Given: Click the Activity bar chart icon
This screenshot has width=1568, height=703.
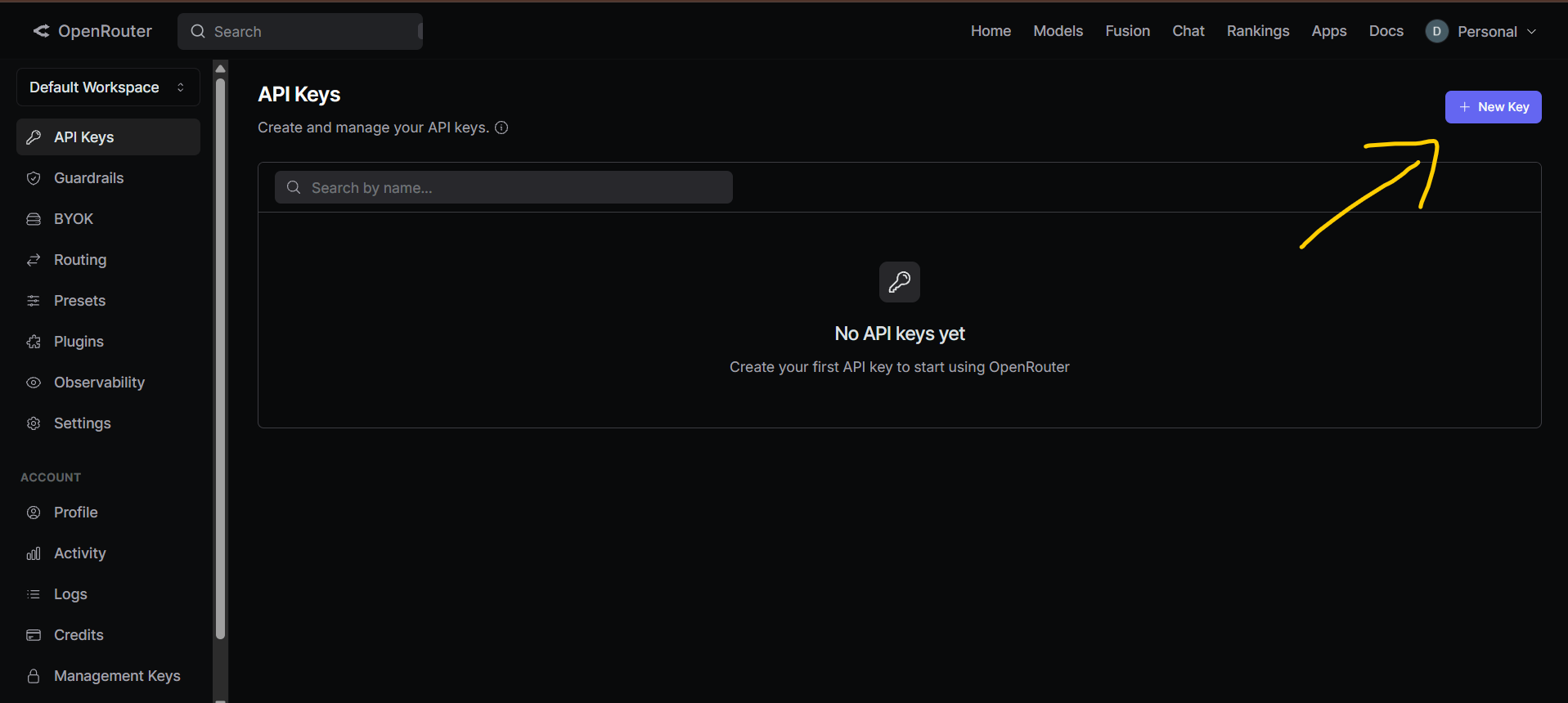Looking at the screenshot, I should point(34,553).
